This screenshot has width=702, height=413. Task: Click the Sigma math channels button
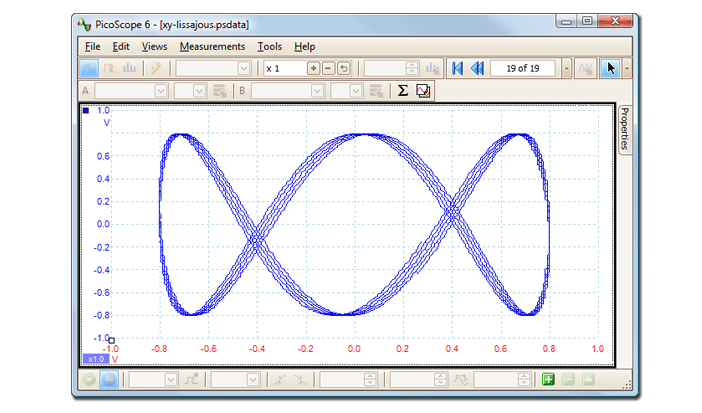402,90
